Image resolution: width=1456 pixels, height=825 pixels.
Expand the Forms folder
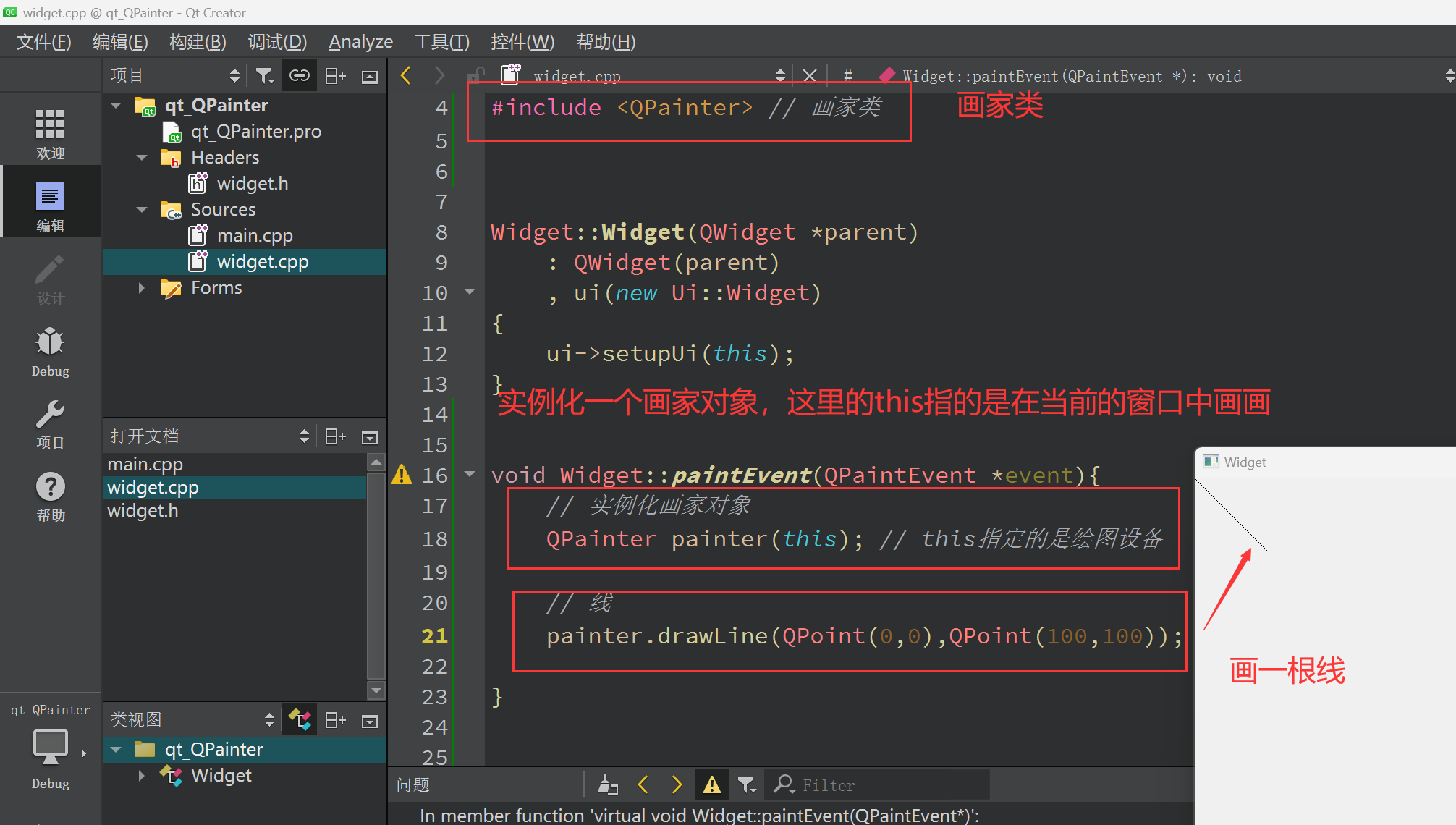(142, 288)
